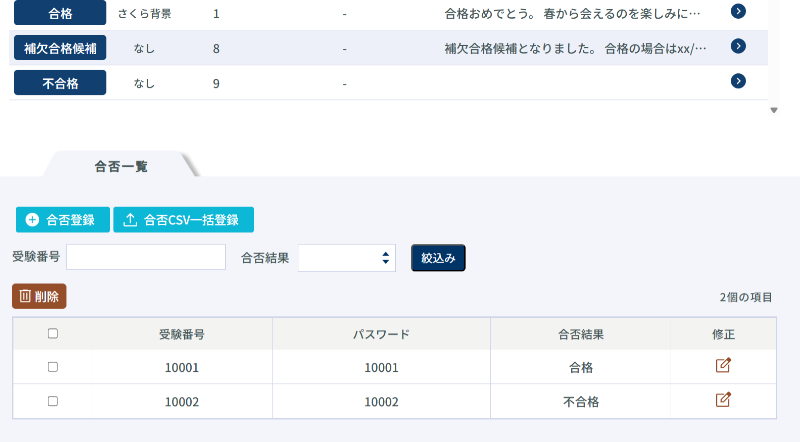The width and height of the screenshot is (800, 442).
Task: Click edit icon for examinee 10002
Action: point(723,400)
